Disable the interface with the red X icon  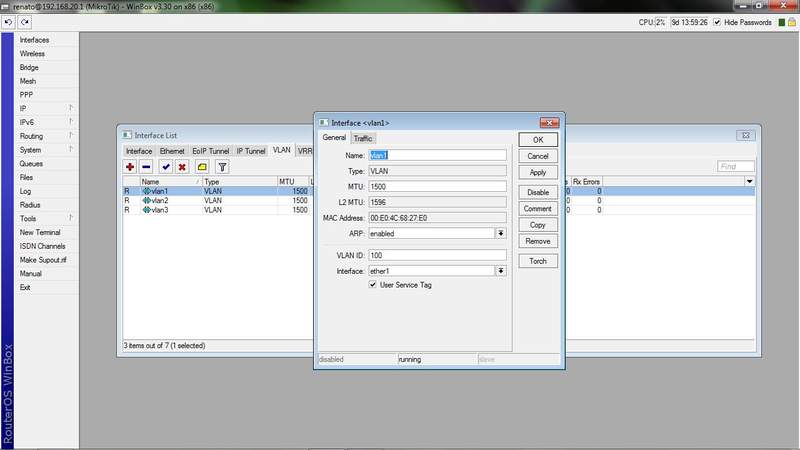[182, 167]
